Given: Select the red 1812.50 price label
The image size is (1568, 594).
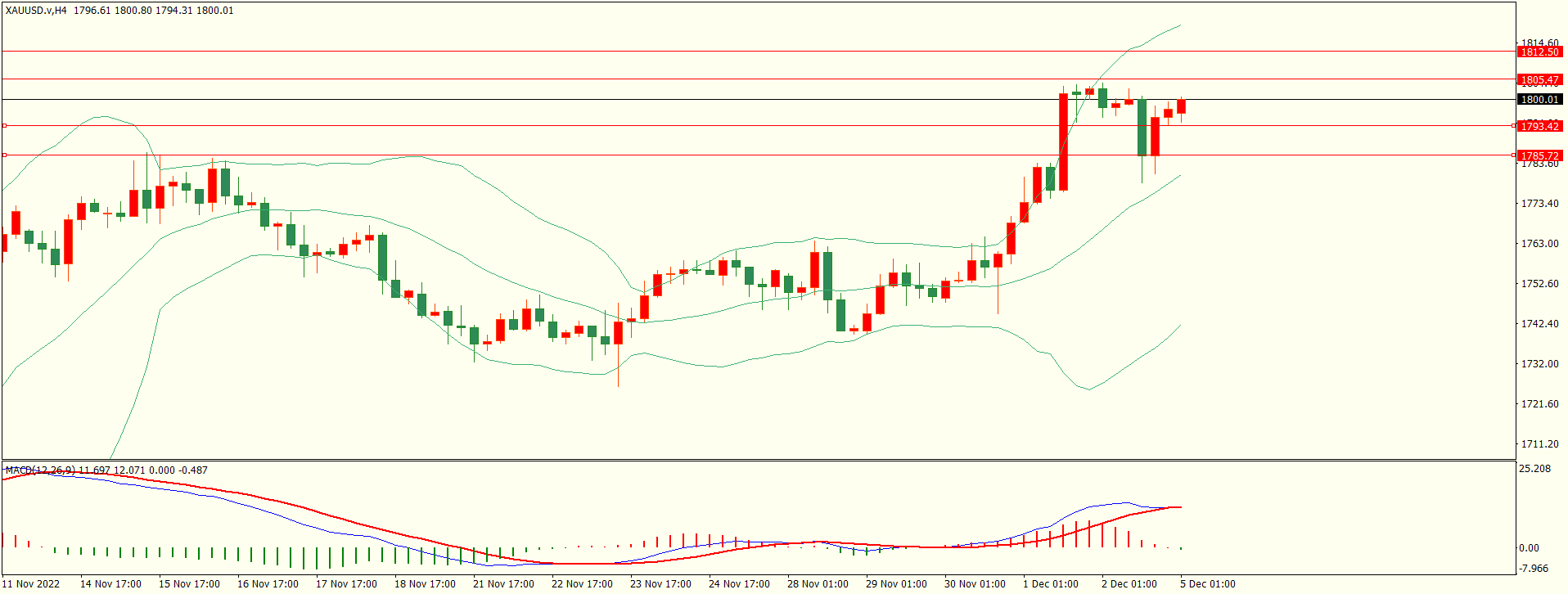Looking at the screenshot, I should coord(1539,52).
